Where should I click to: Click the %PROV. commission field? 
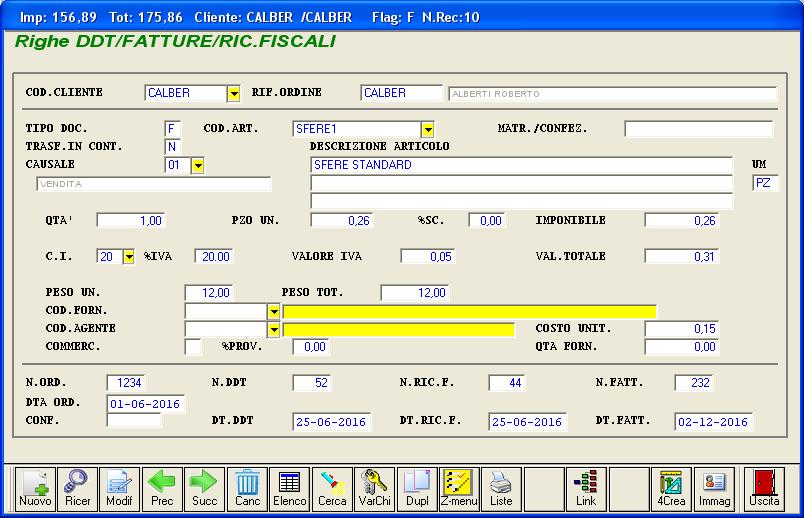click(x=311, y=347)
